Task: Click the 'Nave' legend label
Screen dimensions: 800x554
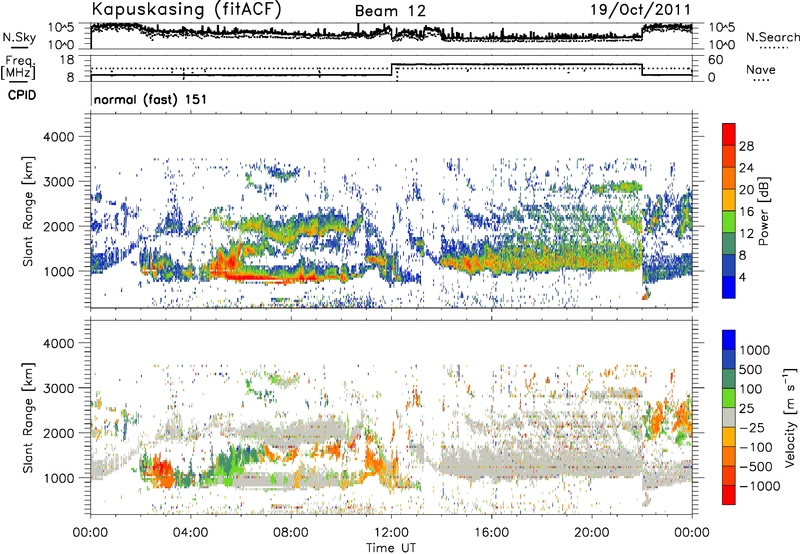Action: [x=760, y=70]
